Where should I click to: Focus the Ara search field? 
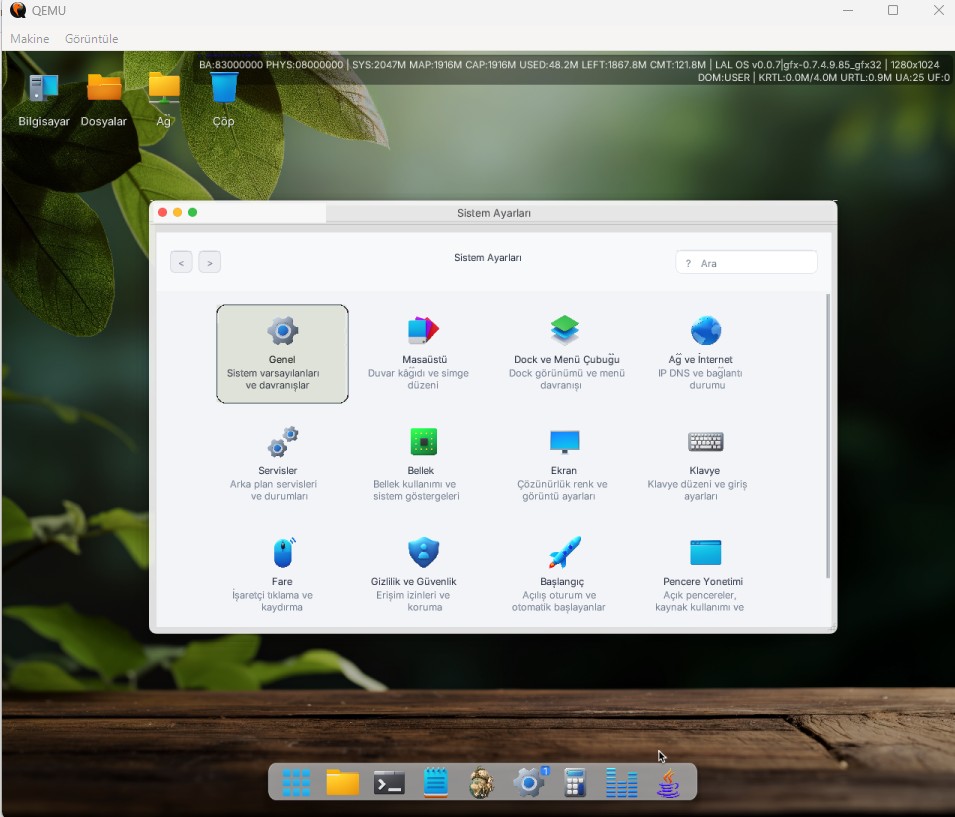[746, 263]
